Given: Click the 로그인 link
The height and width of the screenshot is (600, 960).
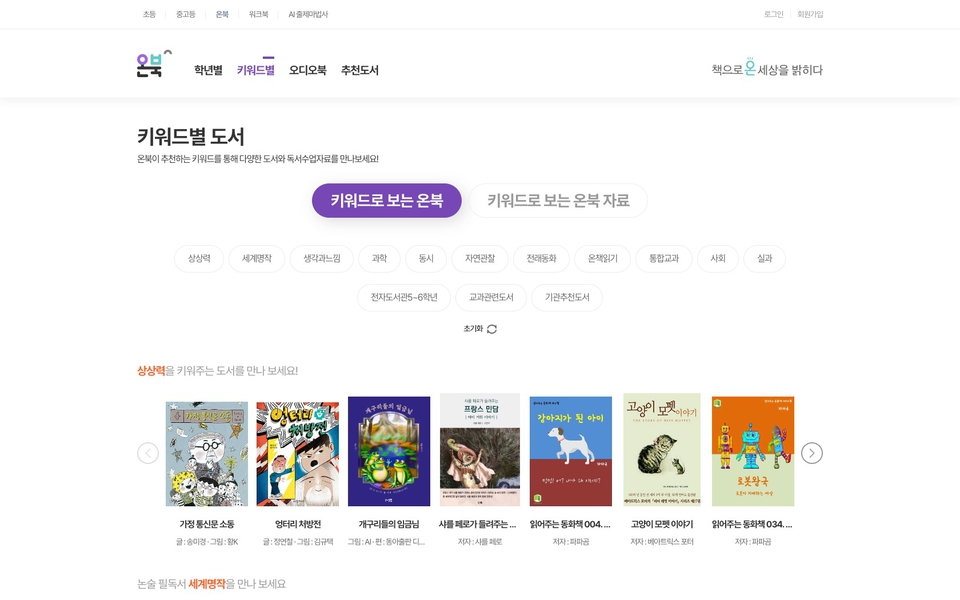Looking at the screenshot, I should (x=773, y=14).
